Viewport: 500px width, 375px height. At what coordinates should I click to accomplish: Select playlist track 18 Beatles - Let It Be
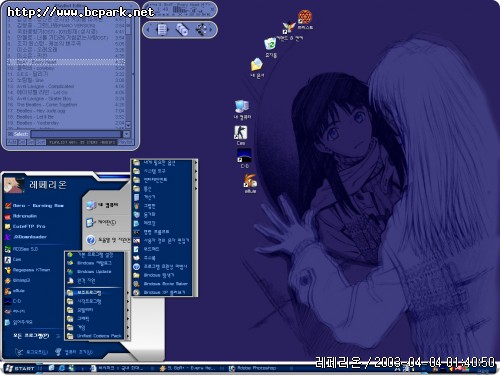[66, 117]
